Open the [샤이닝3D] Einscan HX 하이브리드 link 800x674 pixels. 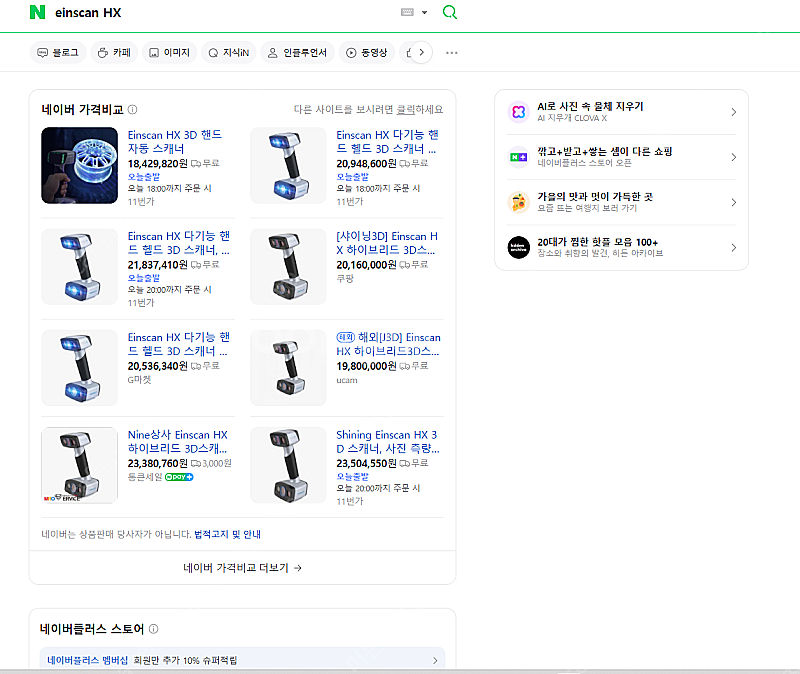click(387, 243)
